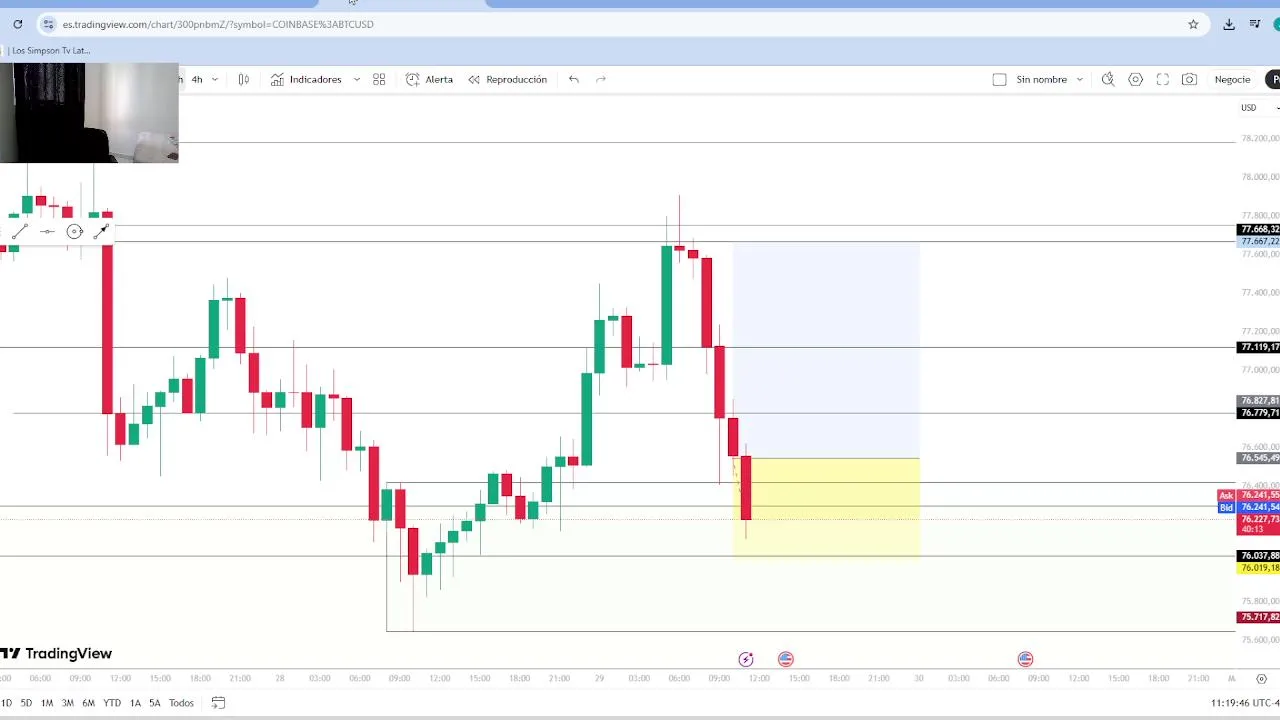Select the trend line tool in floating toolbar
The height and width of the screenshot is (720, 1280).
(x=20, y=232)
